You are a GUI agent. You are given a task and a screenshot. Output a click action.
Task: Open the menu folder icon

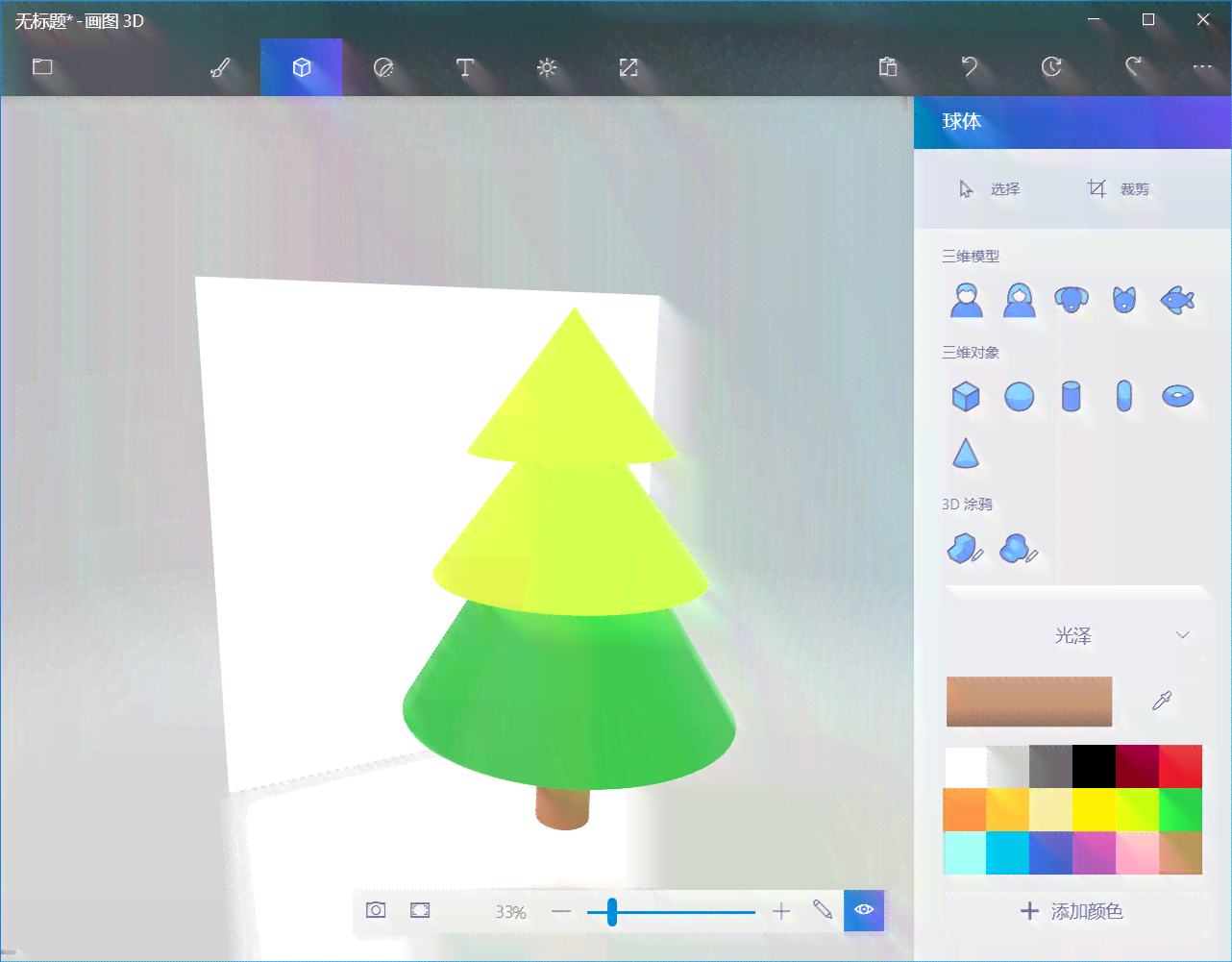click(42, 67)
